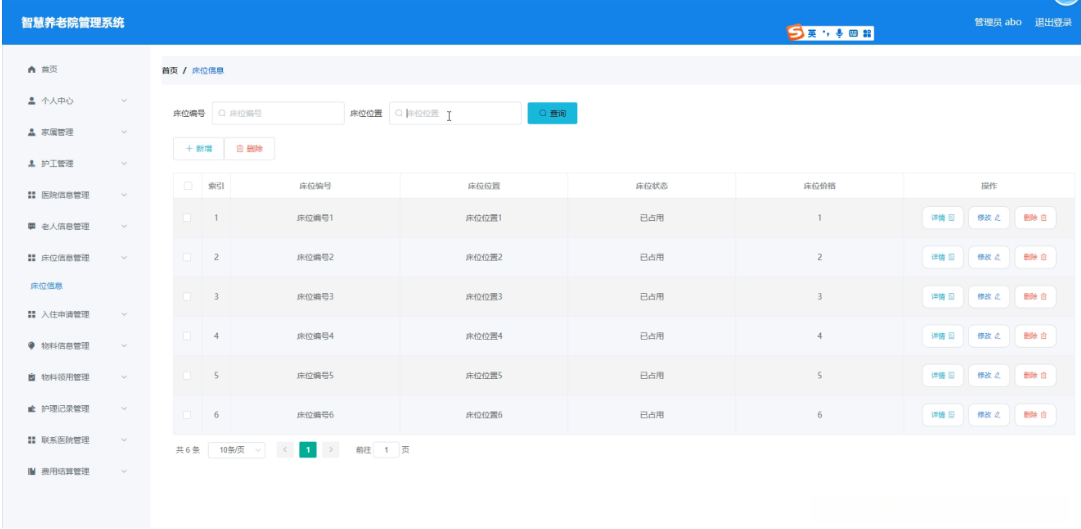Screen dimensions: 1081x529
Task: Expand the 入住申请管理 menu chevron
Action: point(124,315)
